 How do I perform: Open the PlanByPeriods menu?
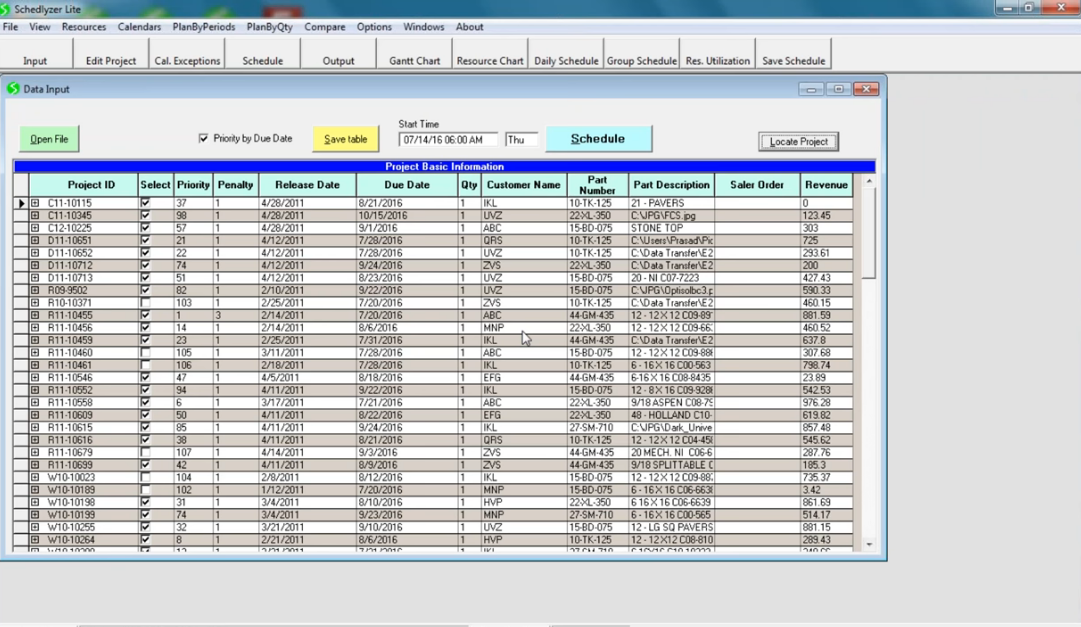(x=204, y=27)
